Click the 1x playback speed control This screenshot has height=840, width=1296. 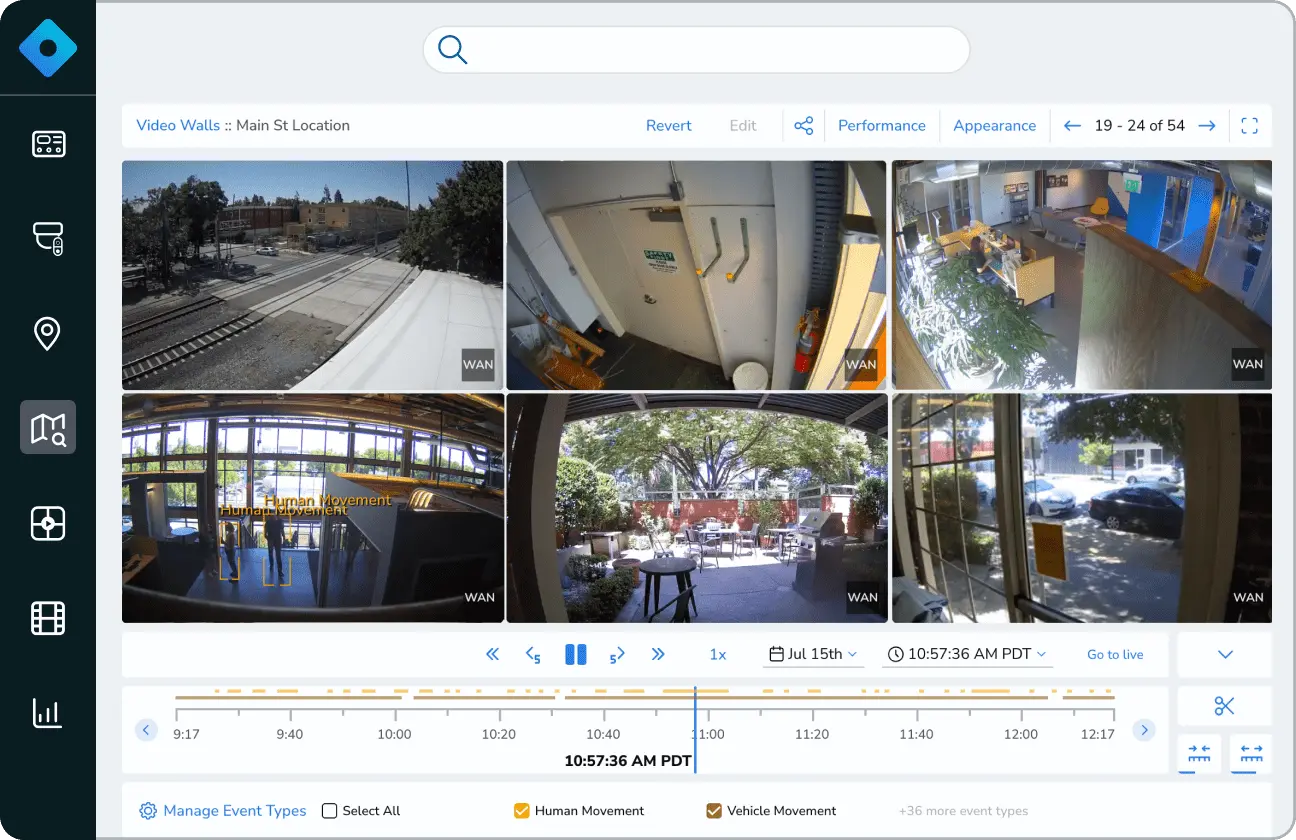(717, 654)
